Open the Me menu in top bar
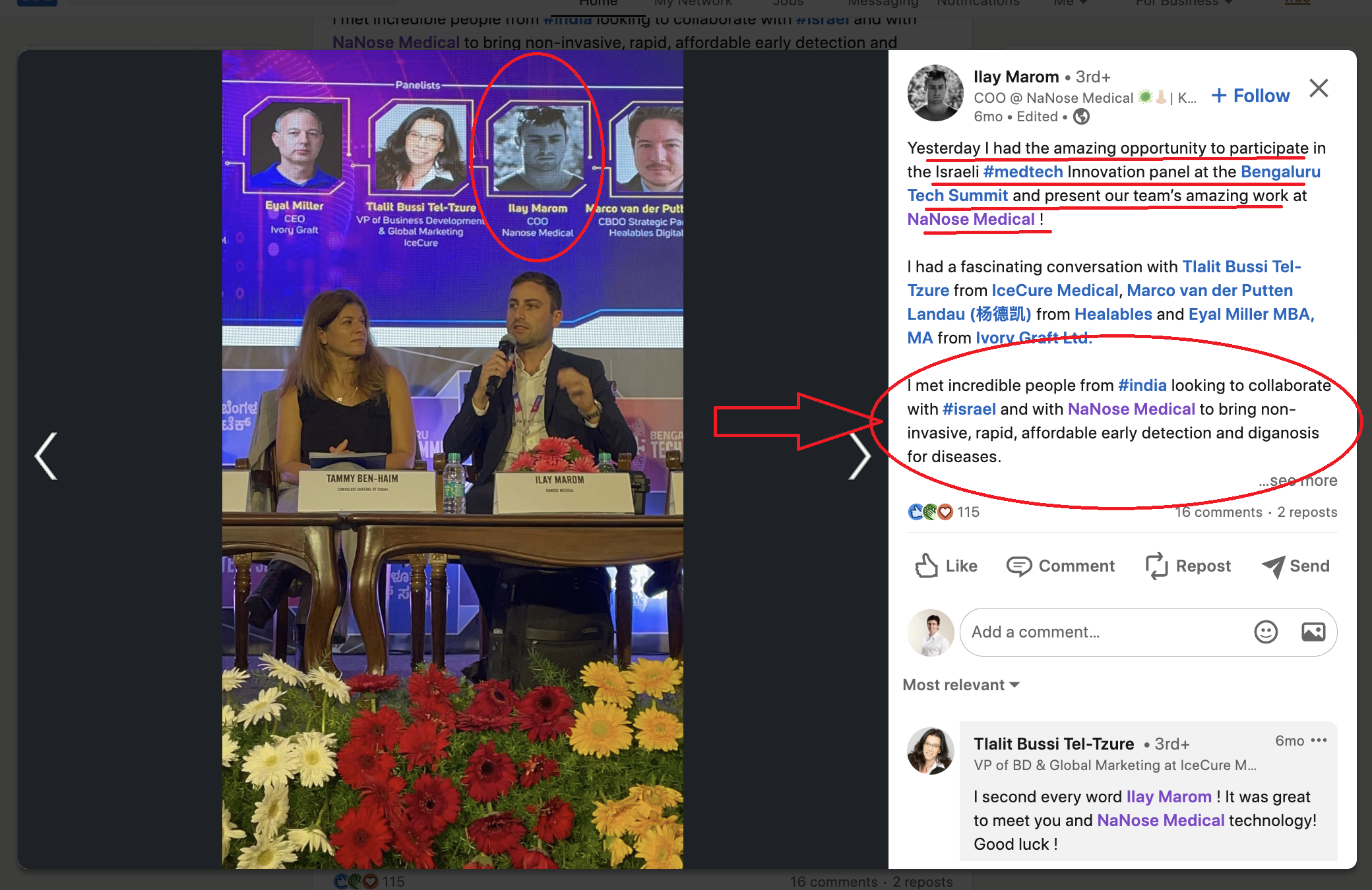This screenshot has width=1372, height=890. (1070, 3)
